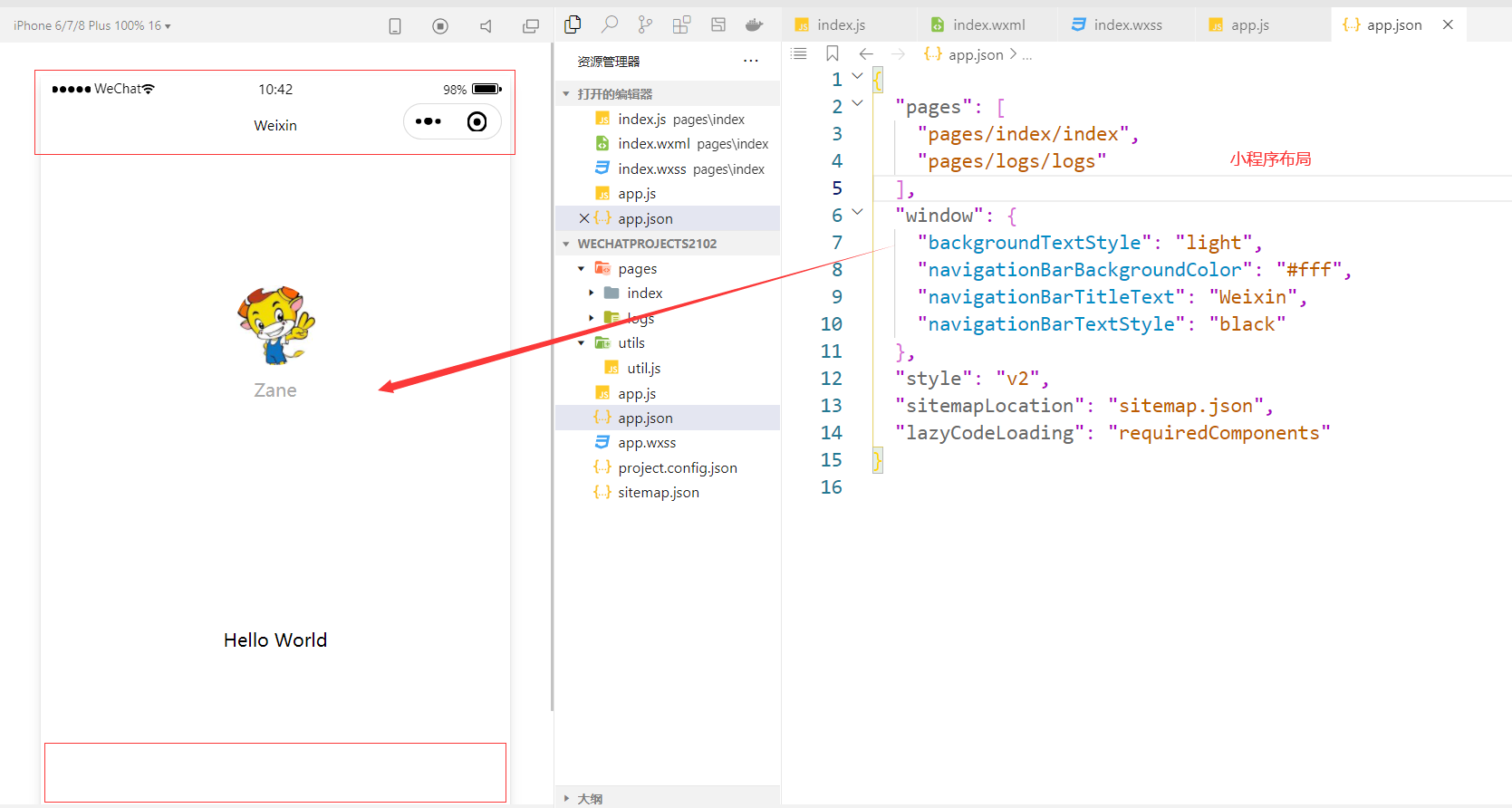Click the navigate forward arrow in editor
Screen dimensions: 1512x808
coord(899,54)
